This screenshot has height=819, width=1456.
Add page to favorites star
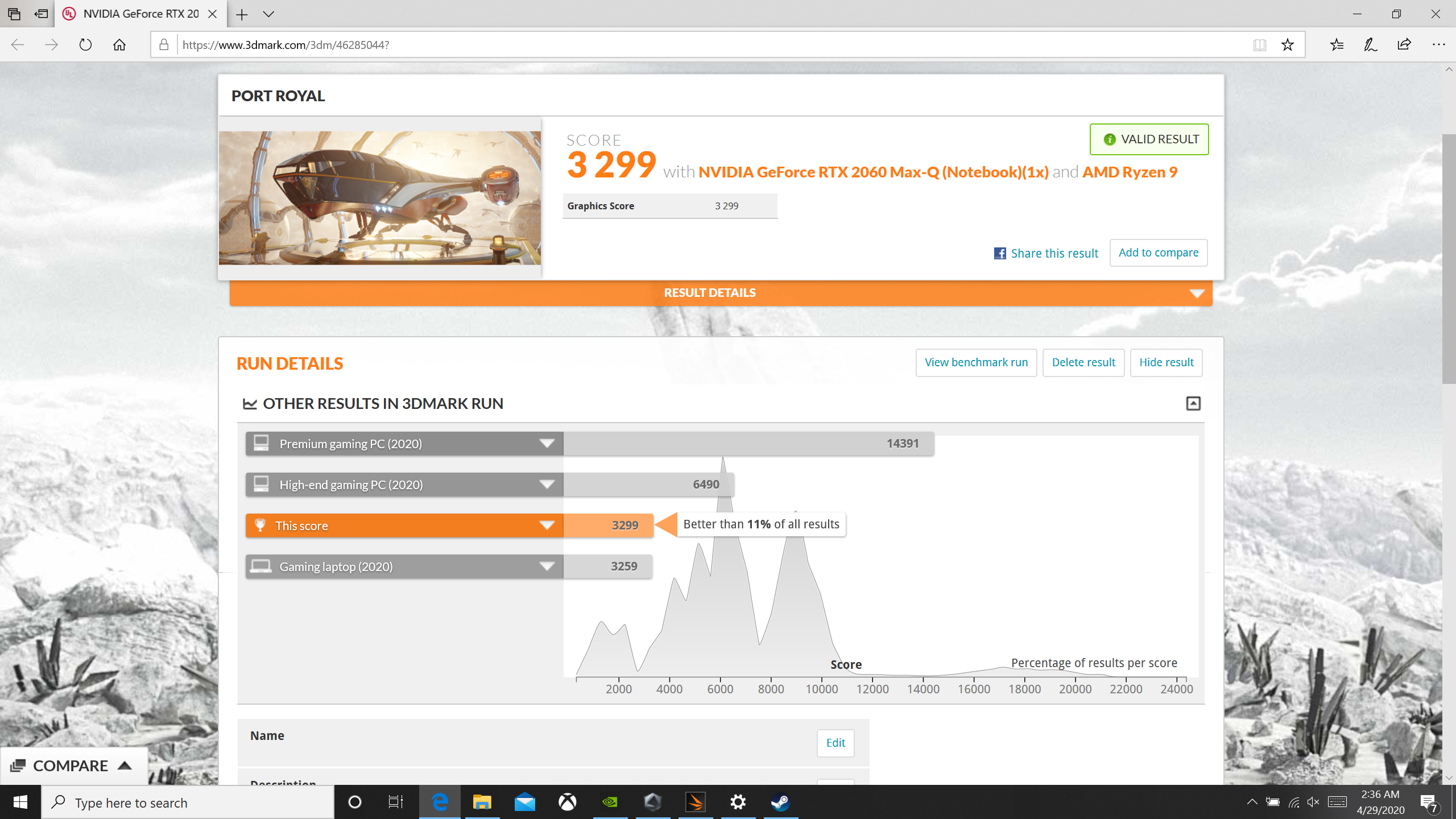[1288, 44]
